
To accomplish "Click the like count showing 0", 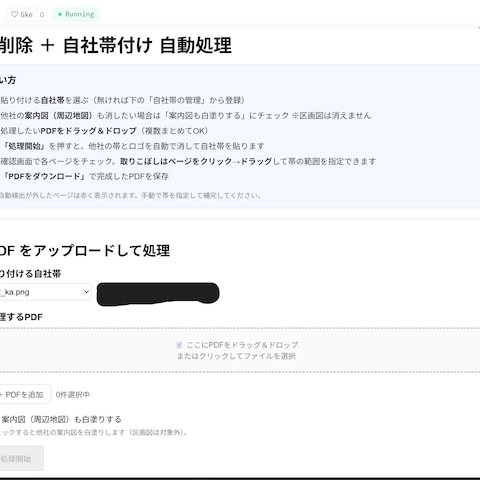I will pos(42,14).
